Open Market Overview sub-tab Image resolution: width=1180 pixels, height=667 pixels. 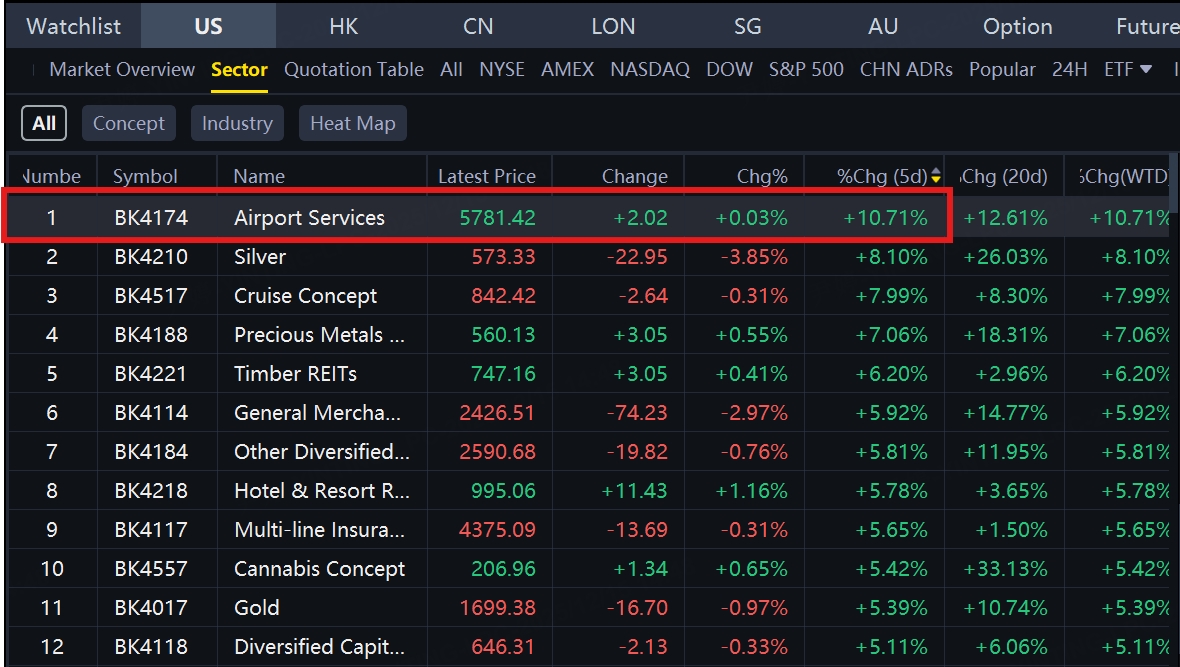(122, 70)
